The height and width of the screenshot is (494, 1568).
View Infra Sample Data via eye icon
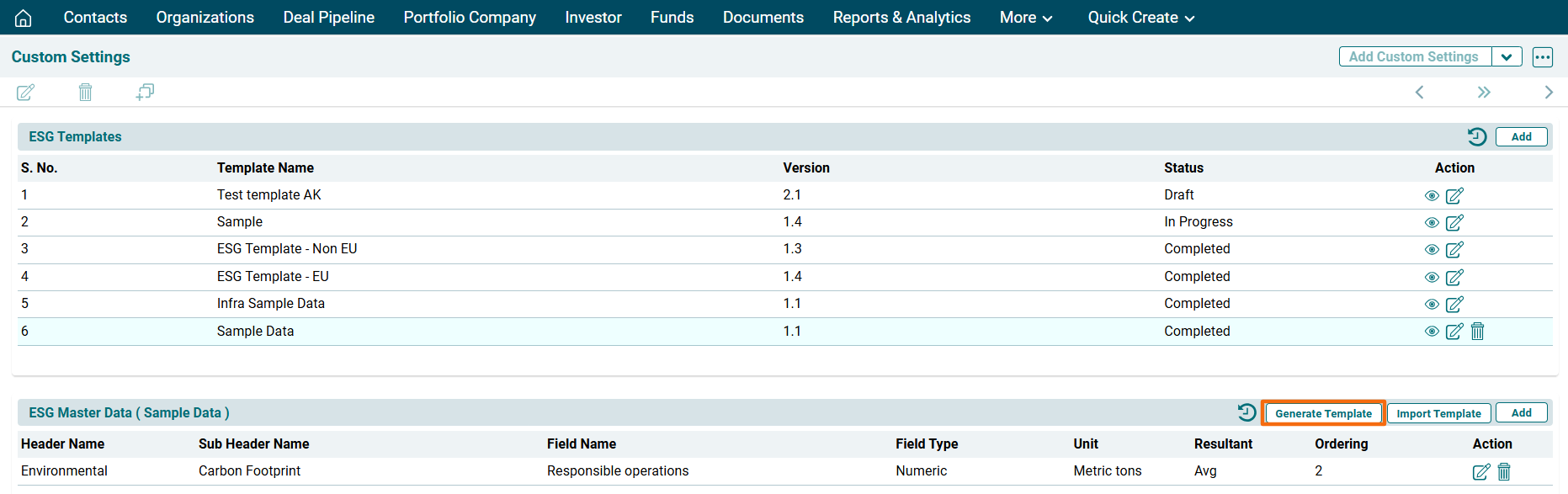(x=1431, y=304)
